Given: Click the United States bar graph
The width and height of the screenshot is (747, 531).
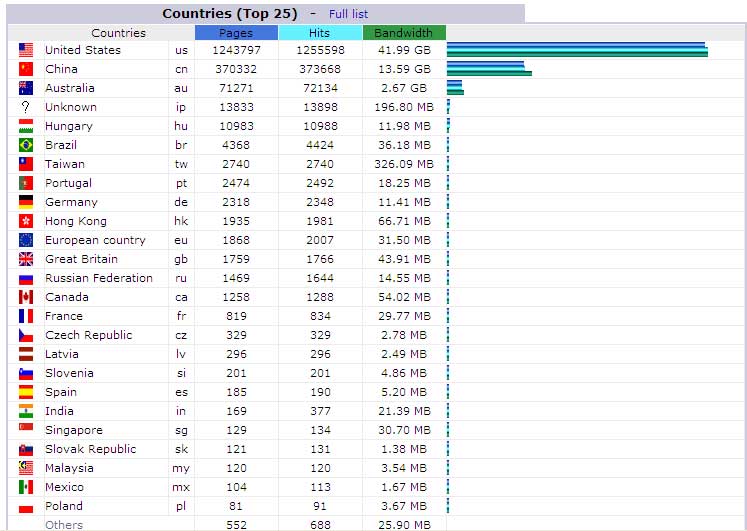Looking at the screenshot, I should pyautogui.click(x=577, y=50).
